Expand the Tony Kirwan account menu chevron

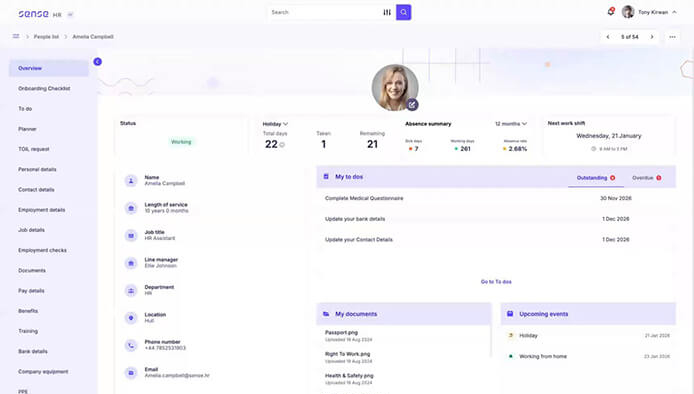point(674,12)
